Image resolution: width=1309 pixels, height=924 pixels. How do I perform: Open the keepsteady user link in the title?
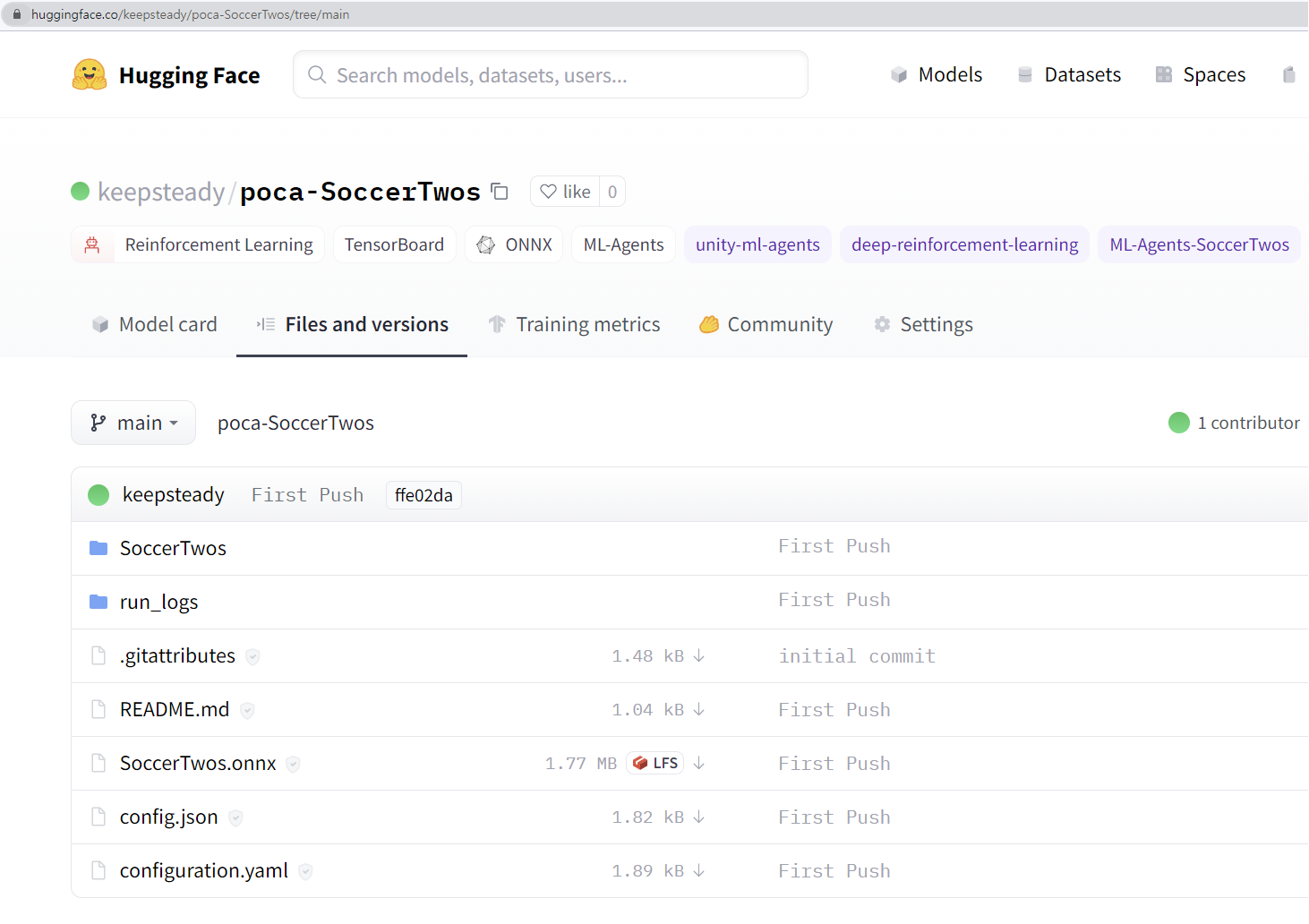coord(161,192)
